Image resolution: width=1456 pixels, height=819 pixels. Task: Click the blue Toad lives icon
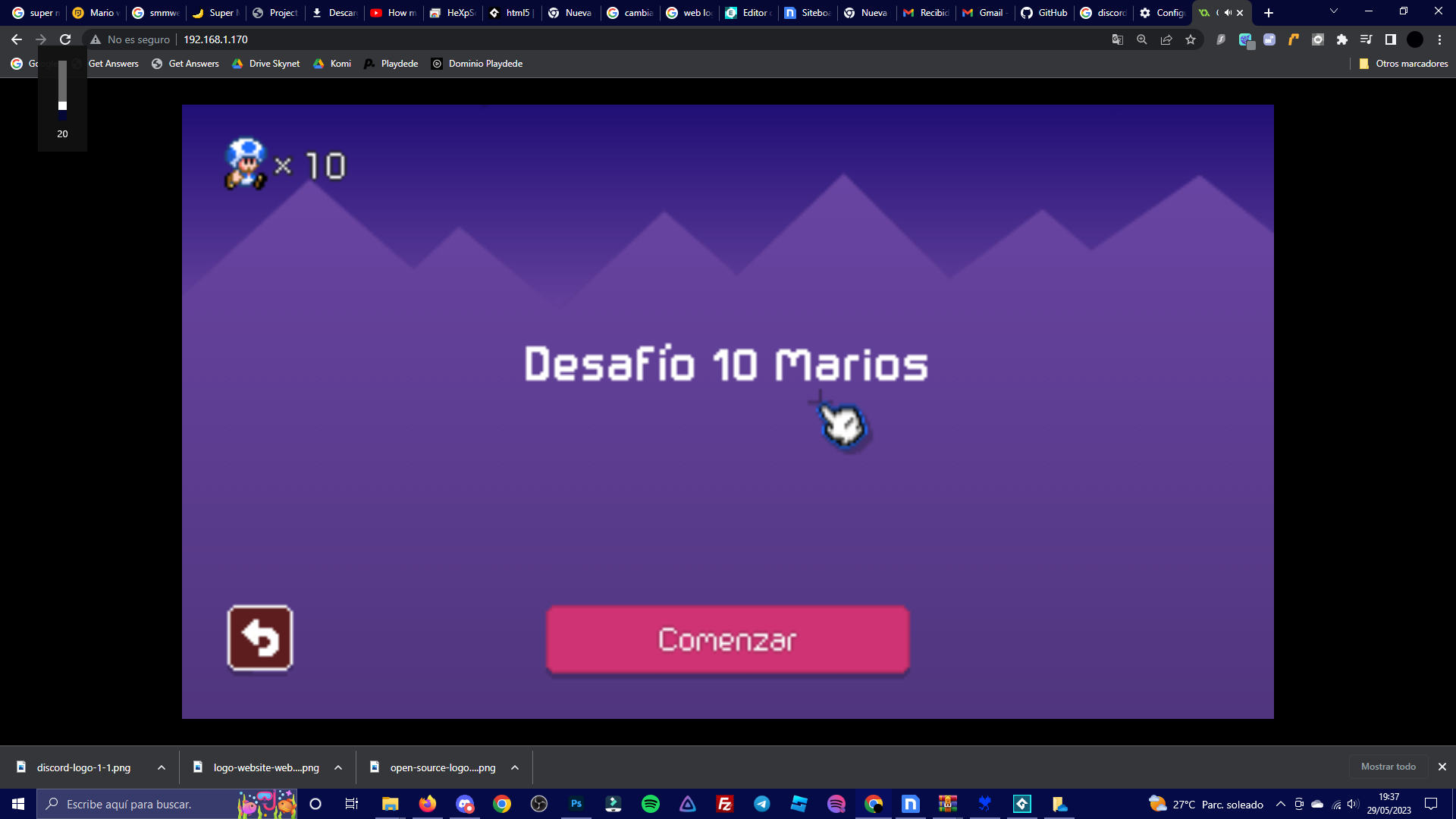(x=246, y=164)
